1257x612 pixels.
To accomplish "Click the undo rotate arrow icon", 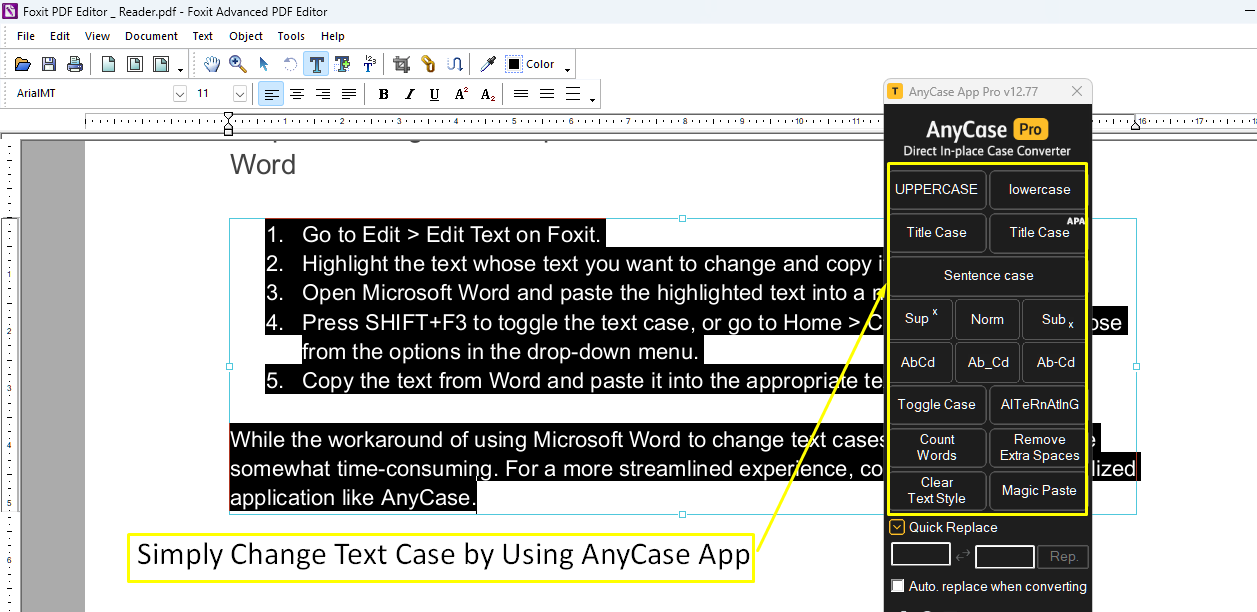I will pos(290,64).
